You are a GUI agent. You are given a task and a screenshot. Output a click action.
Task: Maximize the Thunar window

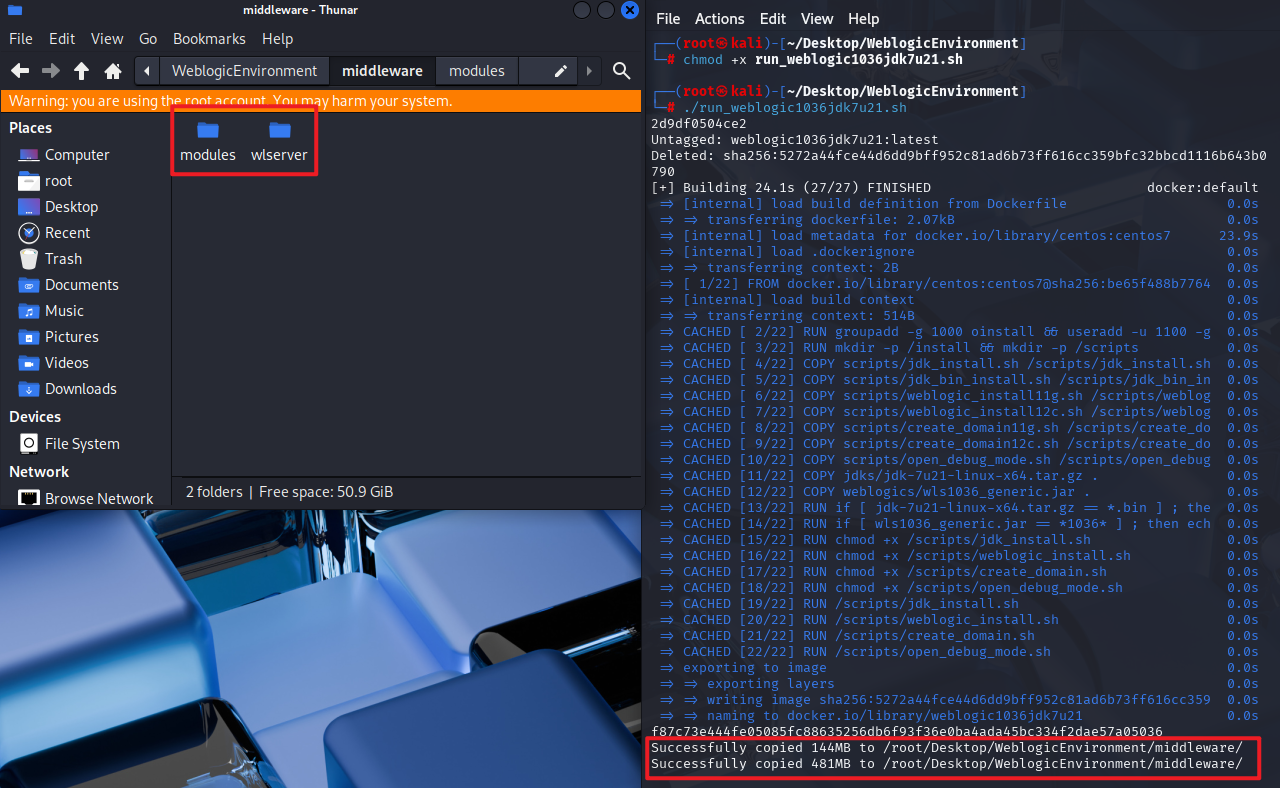(606, 10)
